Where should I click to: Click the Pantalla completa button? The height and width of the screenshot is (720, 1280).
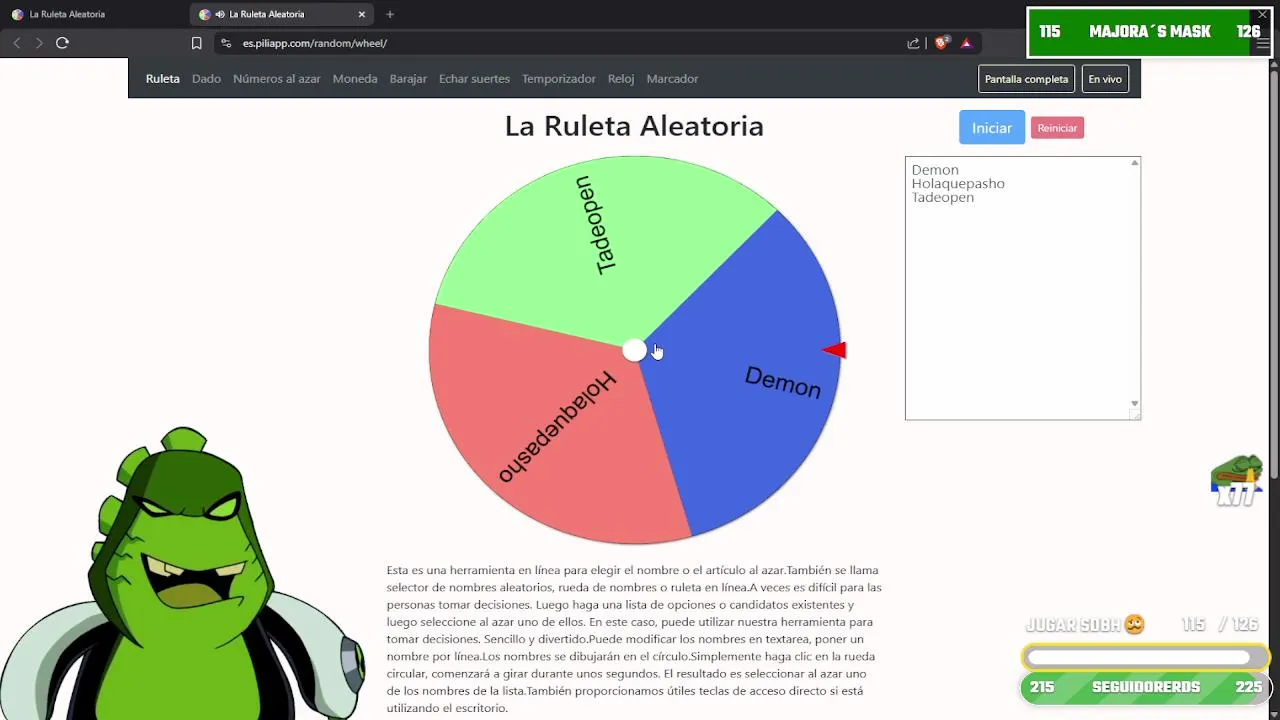point(1026,79)
